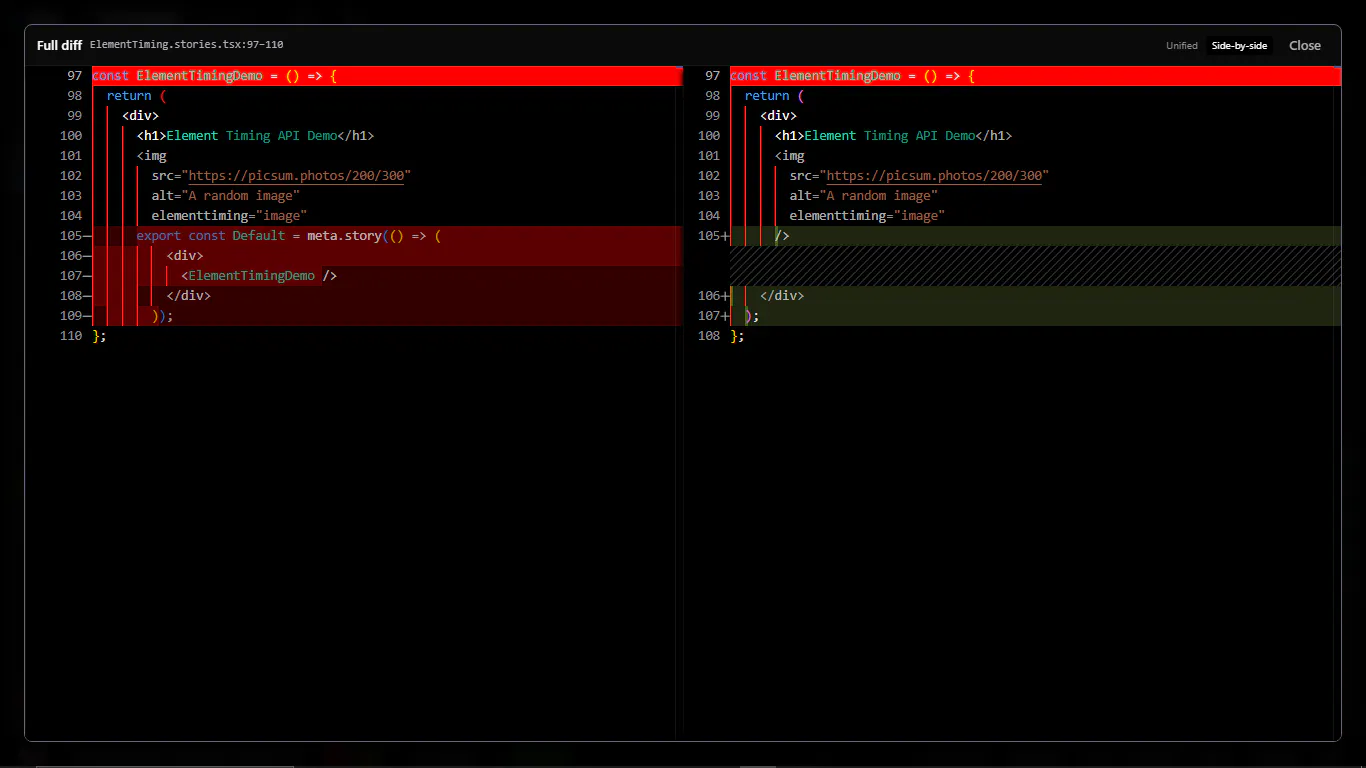Image resolution: width=1366 pixels, height=768 pixels.
Task: Click '<img' on left line 101
Action: (152, 156)
